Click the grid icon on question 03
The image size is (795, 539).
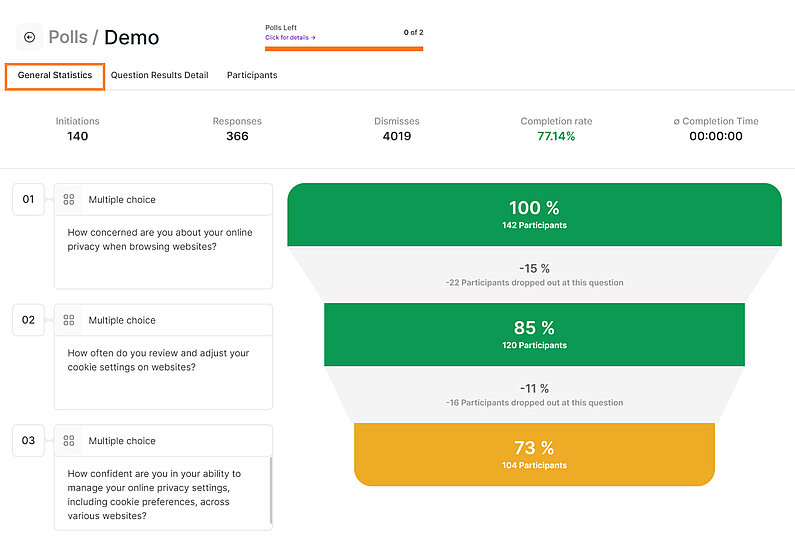point(69,441)
